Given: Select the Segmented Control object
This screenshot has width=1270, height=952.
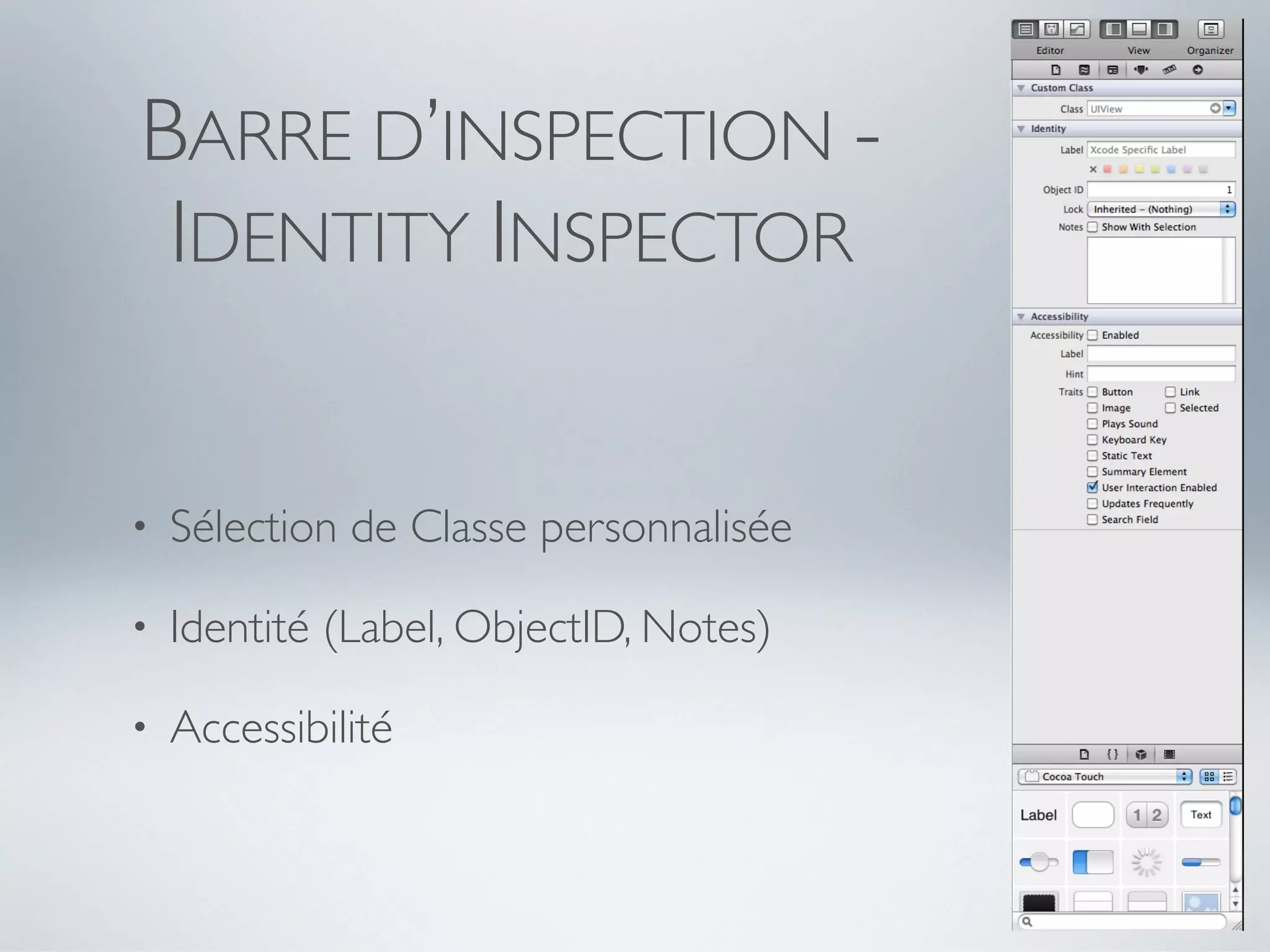Looking at the screenshot, I should [x=1147, y=815].
